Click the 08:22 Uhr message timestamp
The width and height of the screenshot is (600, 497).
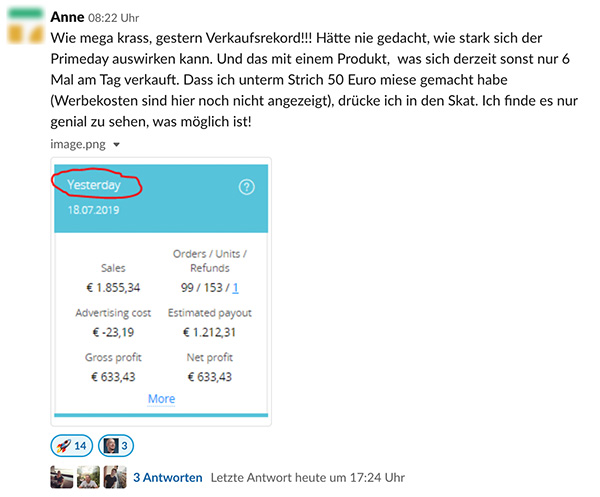(x=114, y=18)
